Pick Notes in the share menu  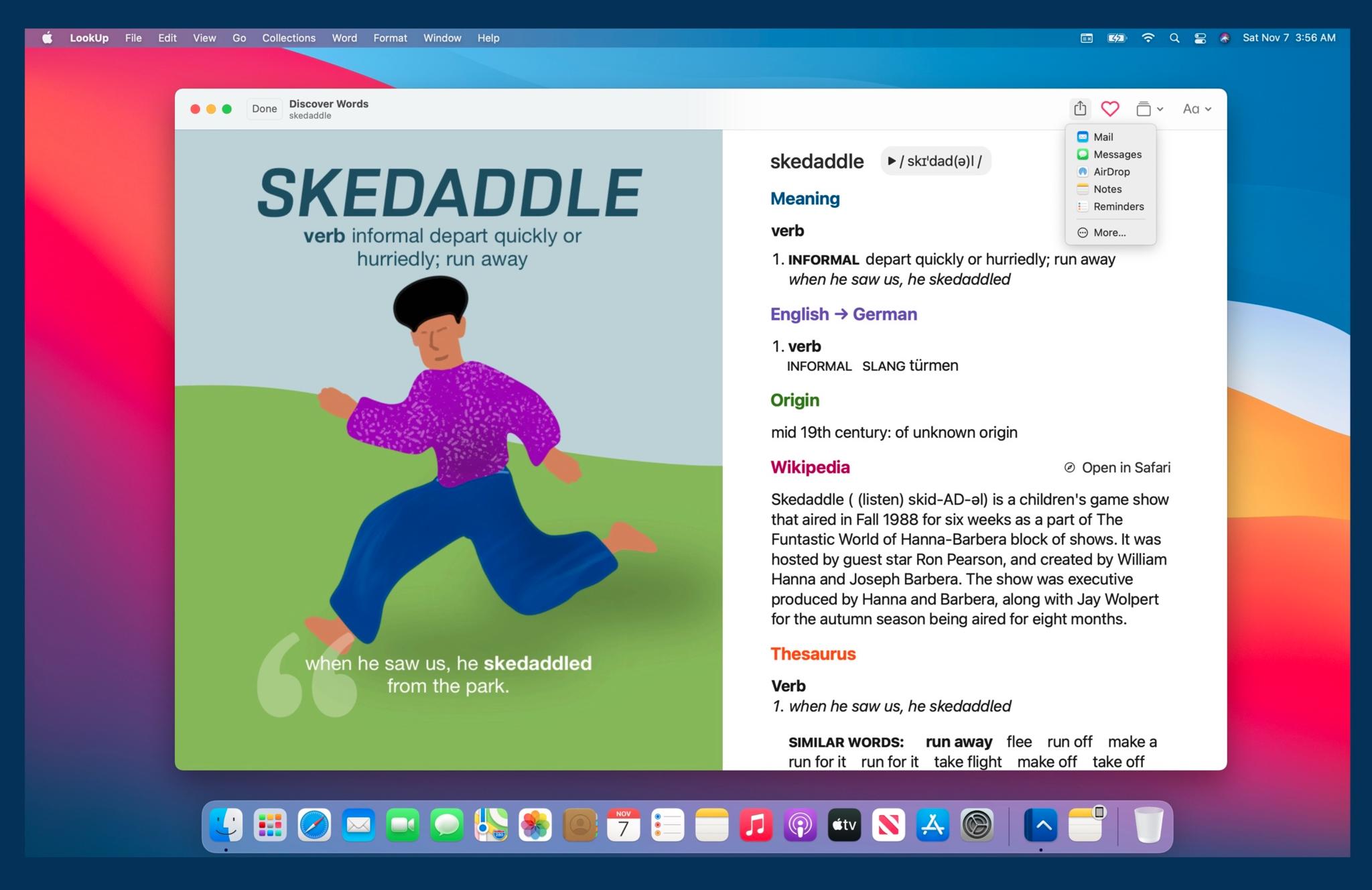(x=1110, y=189)
